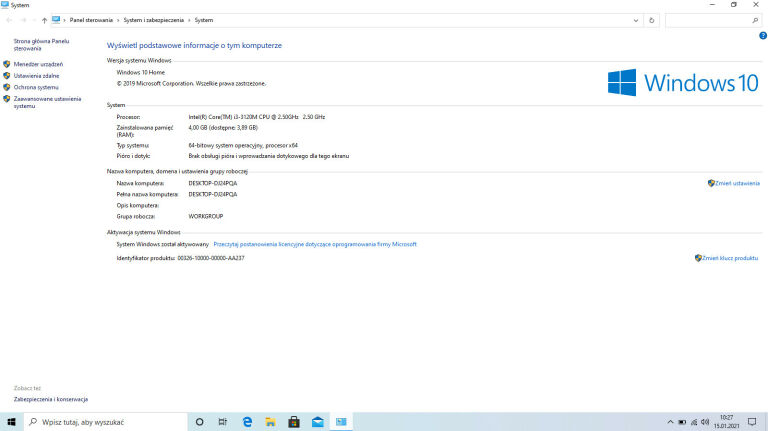Click shield icon beside Menedżer urządzeń

tap(6, 64)
